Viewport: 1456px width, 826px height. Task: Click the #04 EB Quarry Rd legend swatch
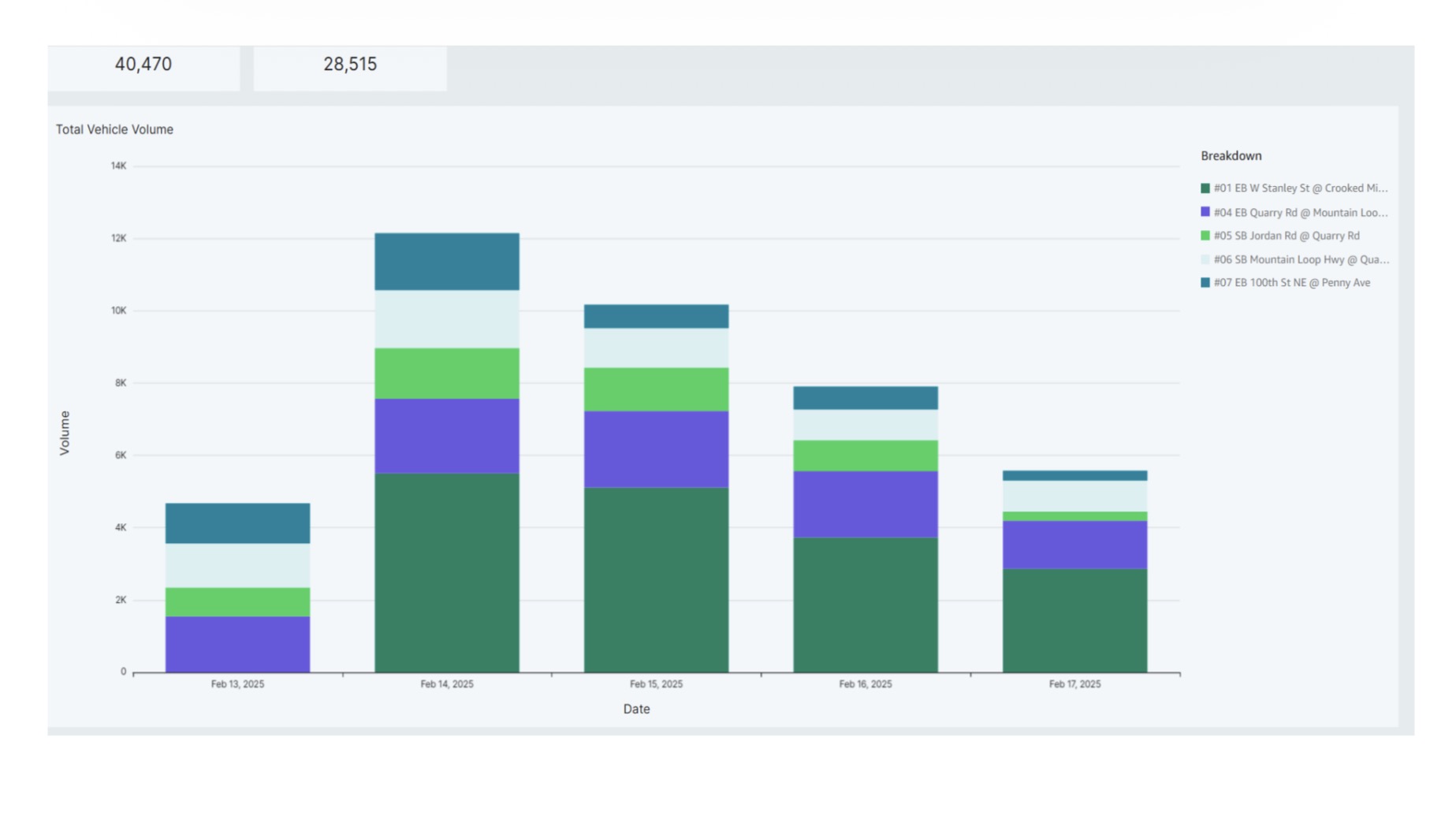pyautogui.click(x=1205, y=212)
